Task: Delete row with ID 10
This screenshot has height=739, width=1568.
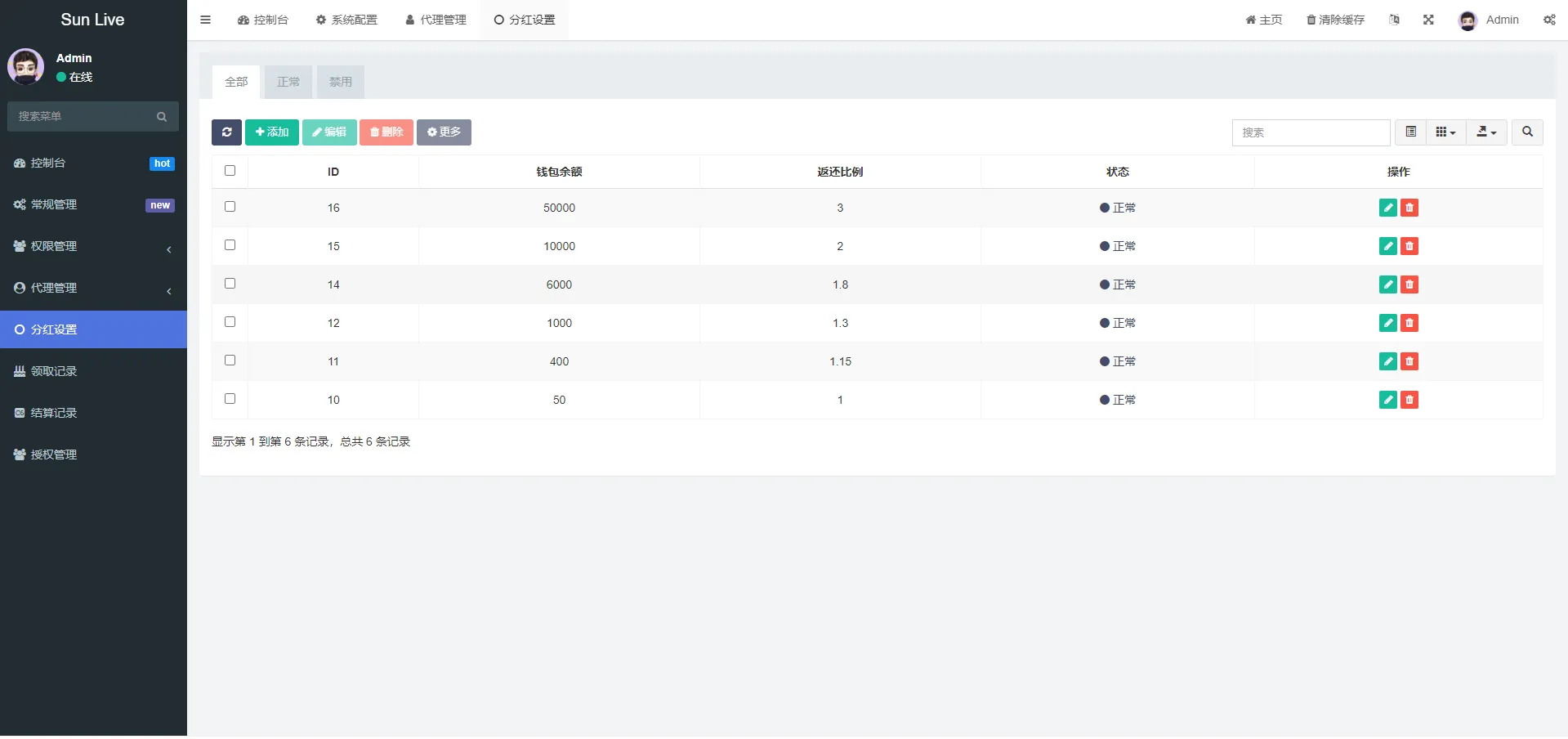Action: pos(1409,400)
